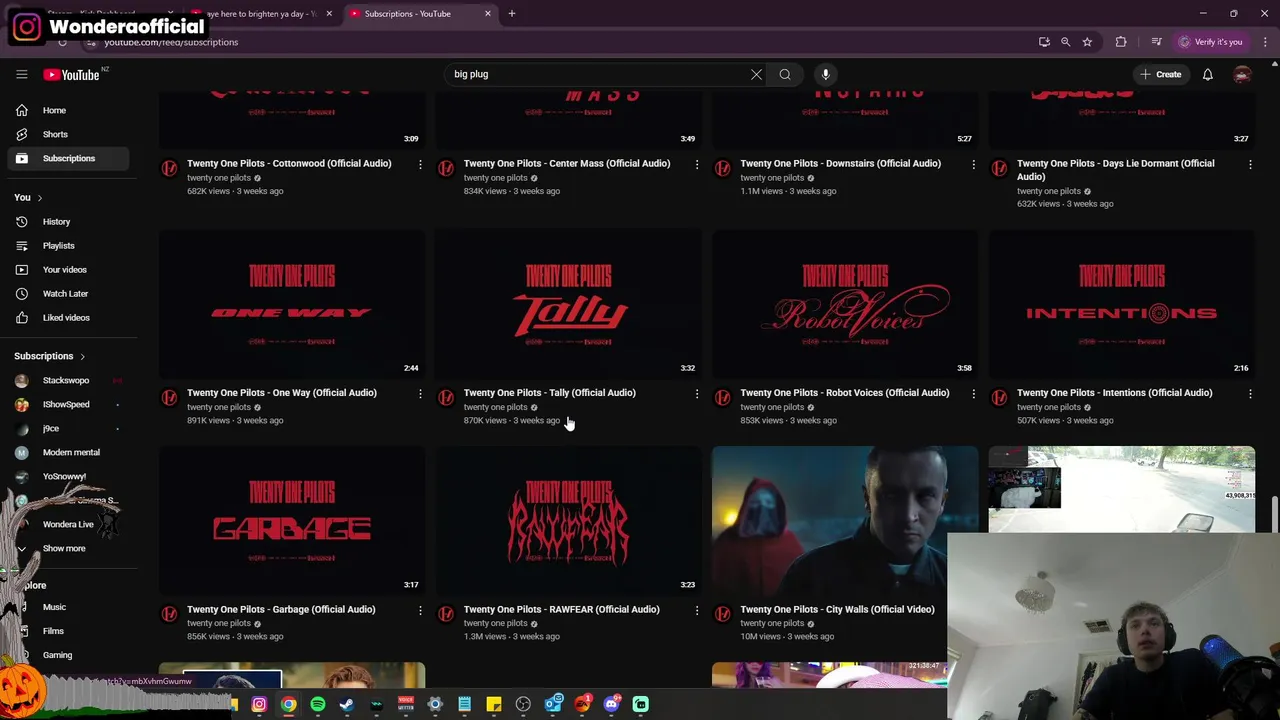Open OBS Studio from the taskbar
The height and width of the screenshot is (720, 1280).
tap(523, 704)
